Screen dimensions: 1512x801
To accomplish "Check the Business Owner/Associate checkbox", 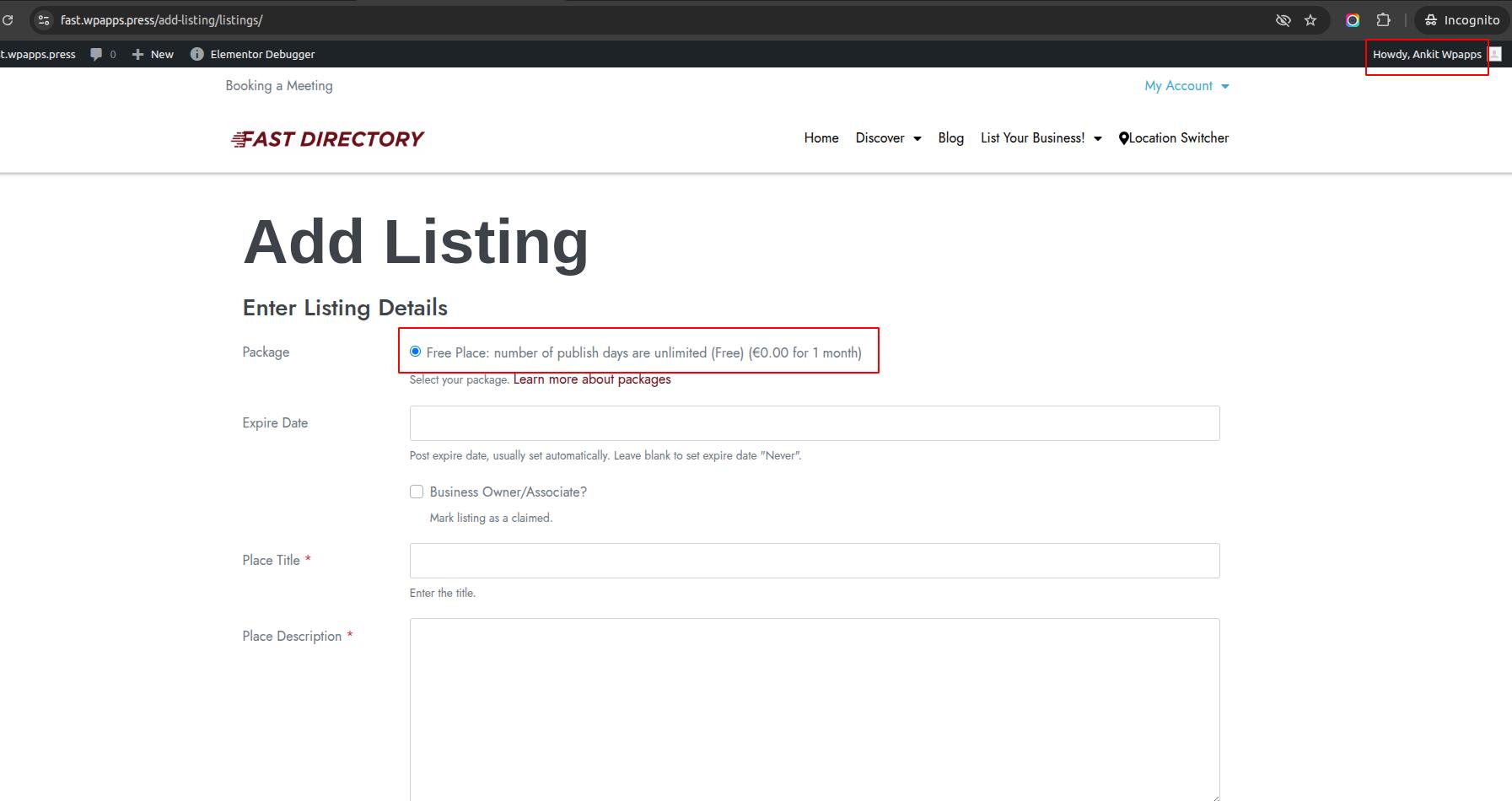I will pyautogui.click(x=417, y=492).
